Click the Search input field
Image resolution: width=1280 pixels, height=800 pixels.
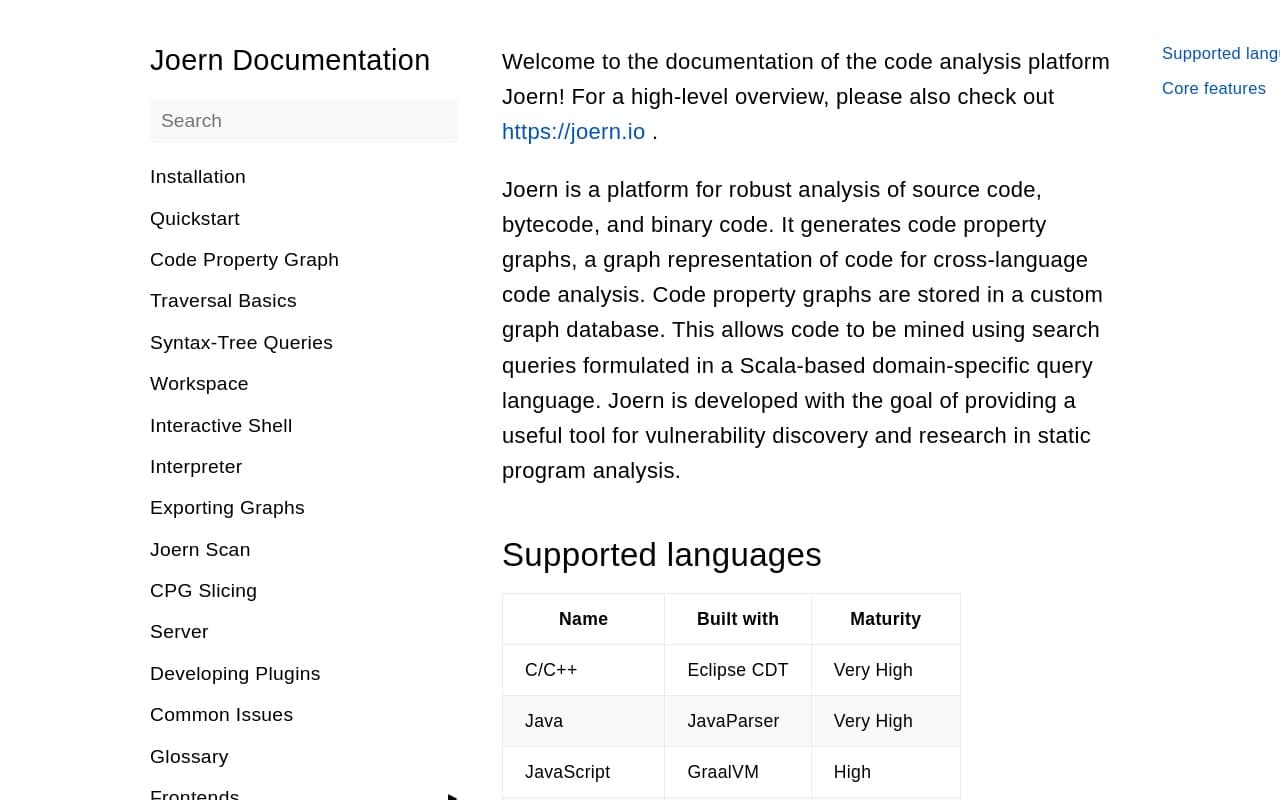303,121
